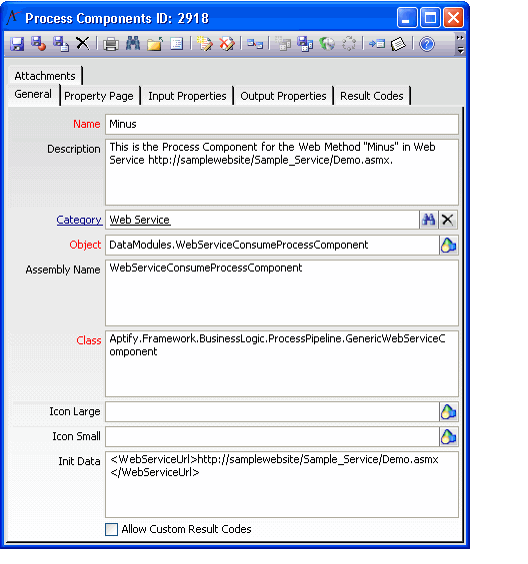Click the two linked windows icon
528x564 pixels.
pyautogui.click(x=255, y=44)
